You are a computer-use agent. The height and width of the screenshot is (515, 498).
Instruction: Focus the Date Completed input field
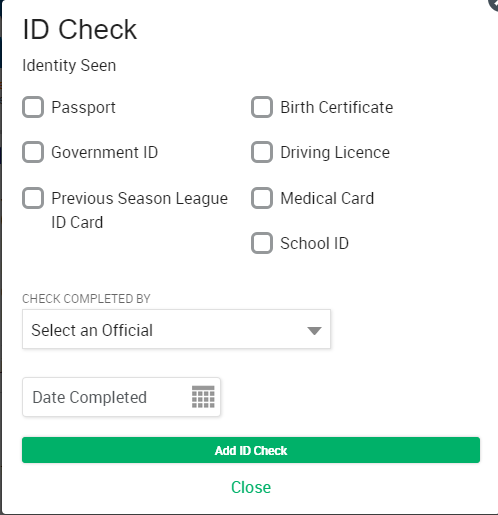click(x=121, y=397)
